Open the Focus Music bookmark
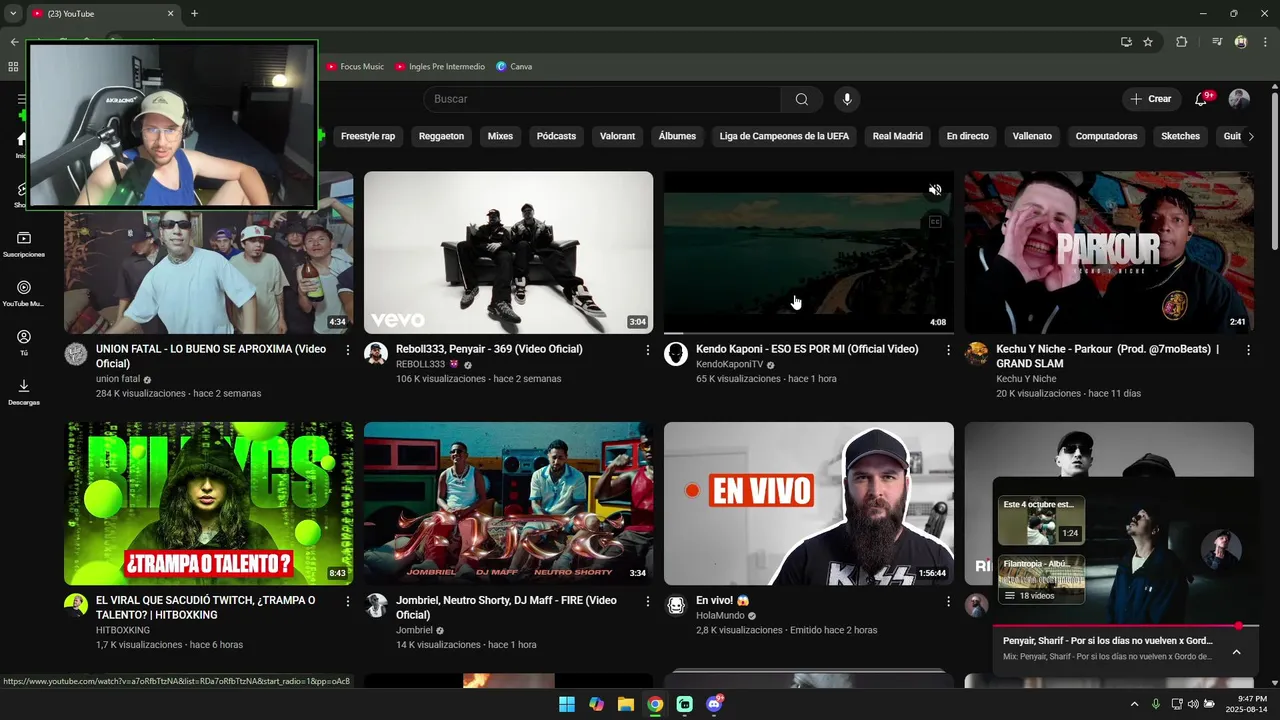The height and width of the screenshot is (720, 1280). pyautogui.click(x=355, y=66)
